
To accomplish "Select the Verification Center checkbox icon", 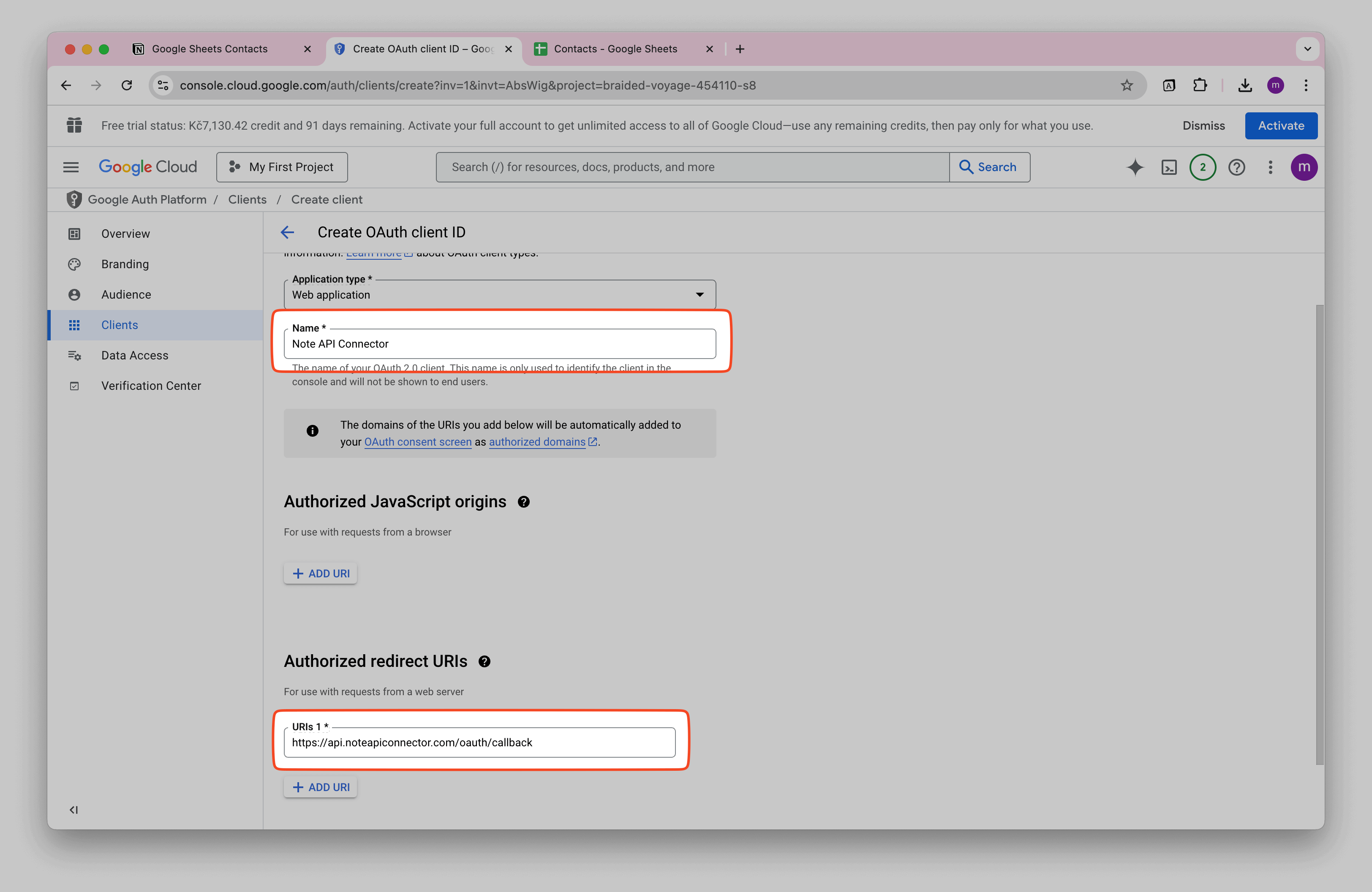I will (x=74, y=386).
